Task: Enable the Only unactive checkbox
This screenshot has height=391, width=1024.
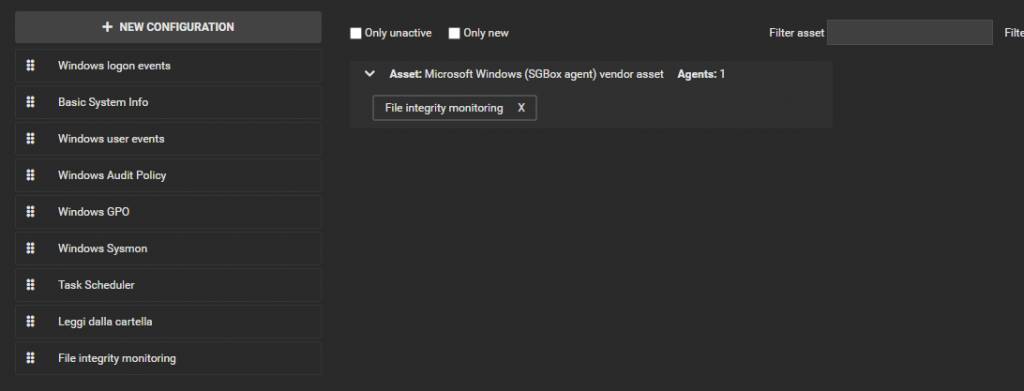Action: [x=356, y=33]
